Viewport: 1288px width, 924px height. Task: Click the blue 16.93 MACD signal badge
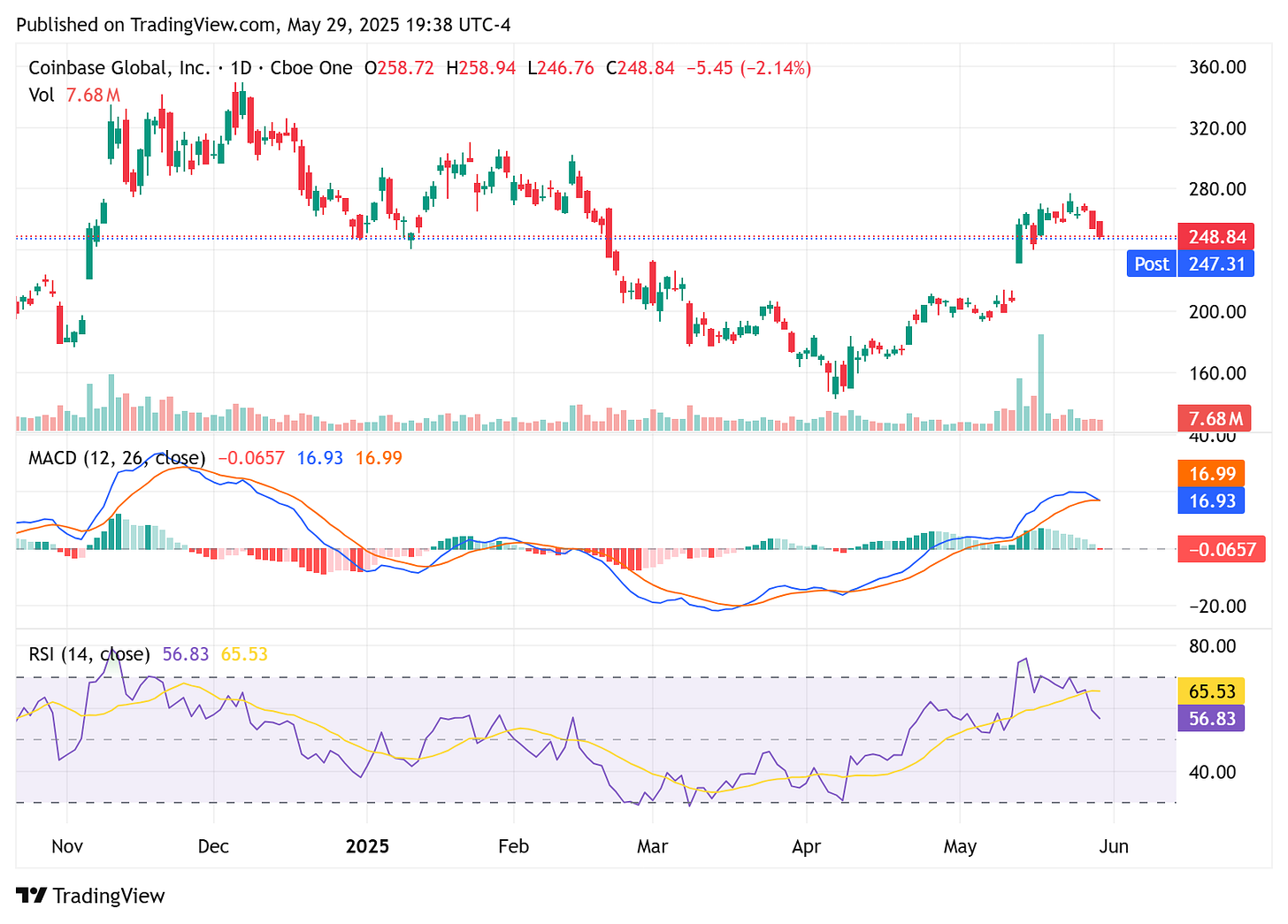tap(1210, 501)
